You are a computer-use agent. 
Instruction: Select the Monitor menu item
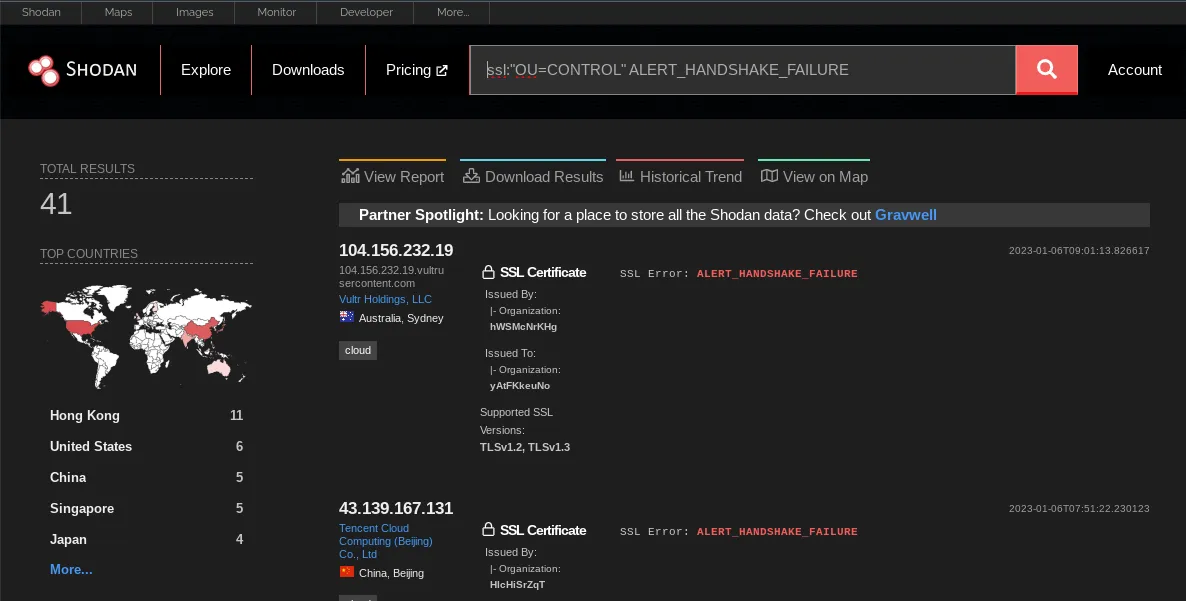point(276,12)
